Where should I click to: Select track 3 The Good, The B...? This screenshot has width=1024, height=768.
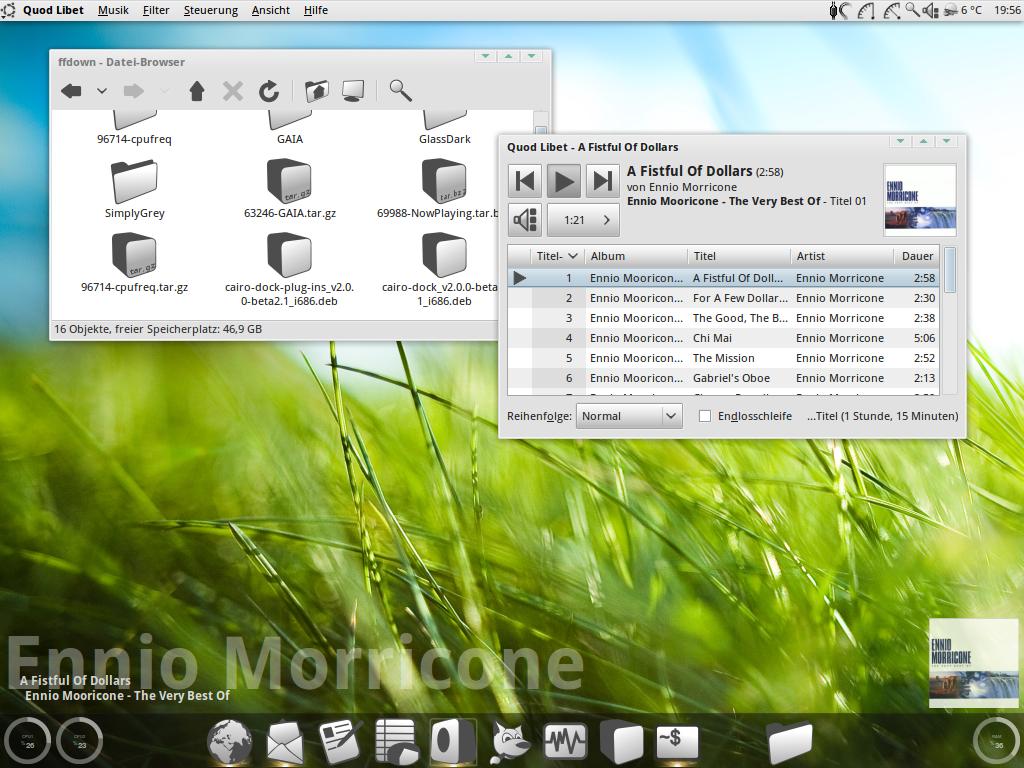pos(723,318)
